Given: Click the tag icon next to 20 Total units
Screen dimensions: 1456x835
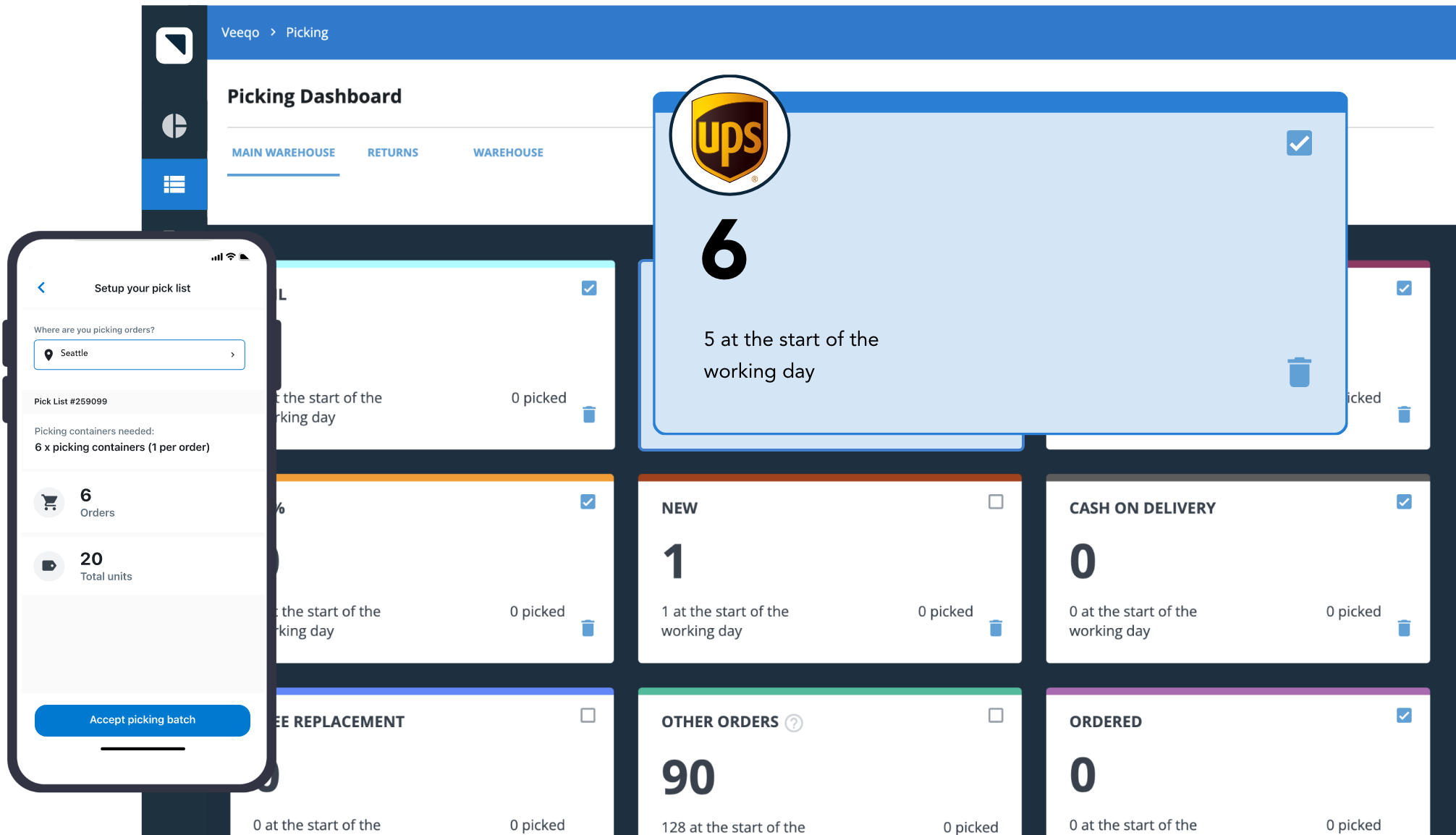Looking at the screenshot, I should point(48,566).
